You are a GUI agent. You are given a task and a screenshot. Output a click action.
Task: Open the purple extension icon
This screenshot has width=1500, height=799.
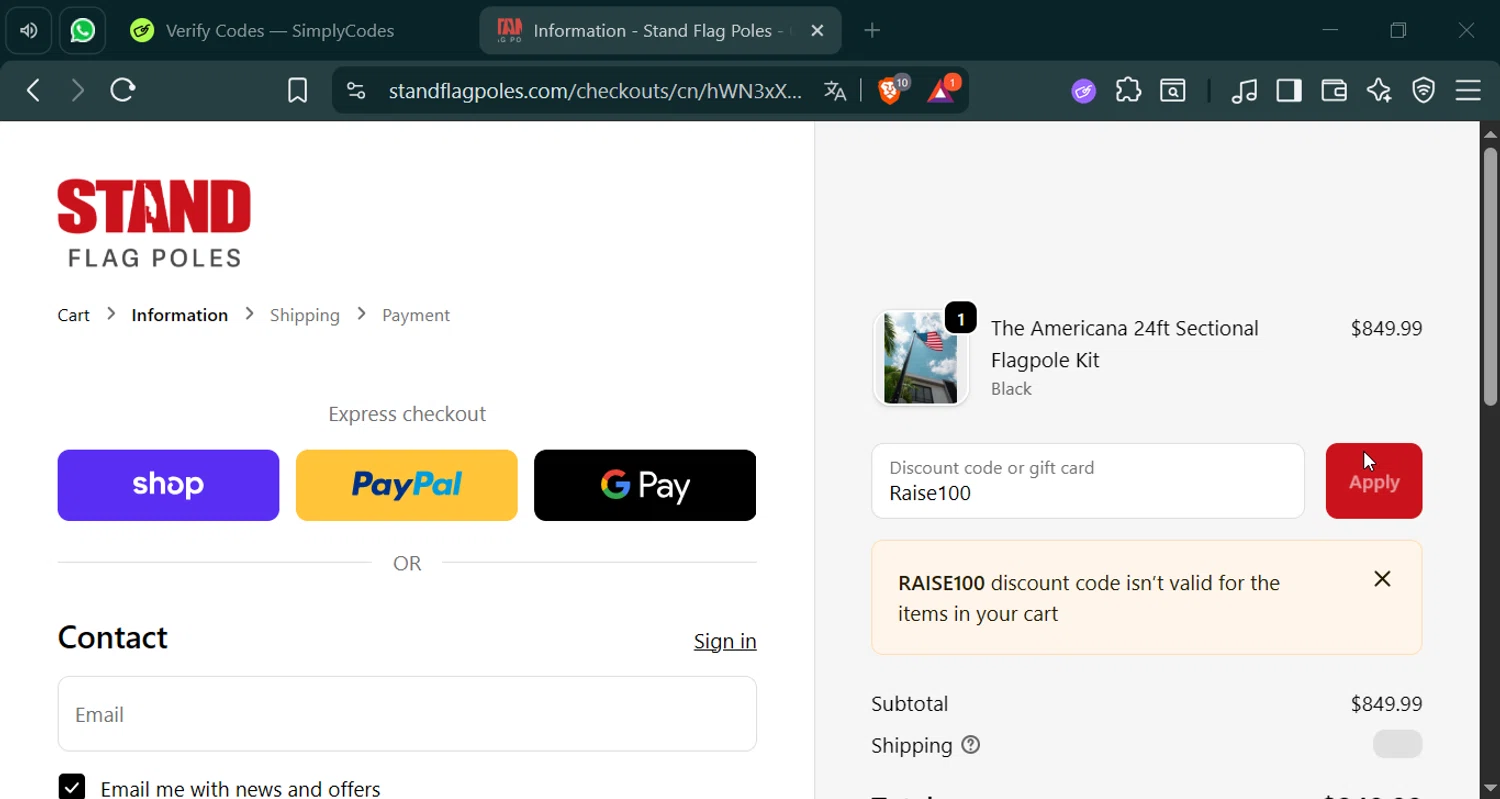pyautogui.click(x=1084, y=91)
